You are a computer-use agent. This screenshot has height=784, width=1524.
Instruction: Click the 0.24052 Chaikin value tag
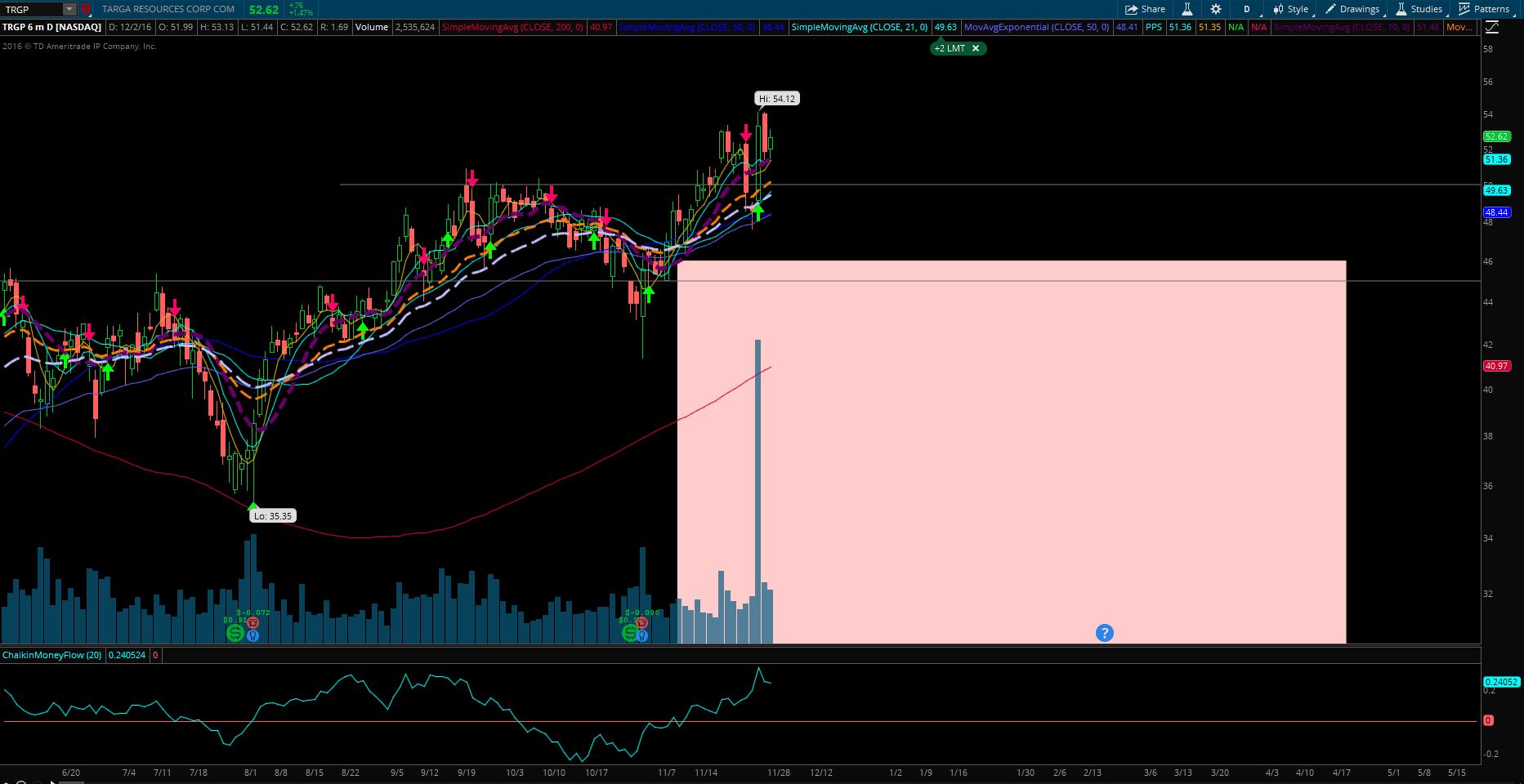1501,682
